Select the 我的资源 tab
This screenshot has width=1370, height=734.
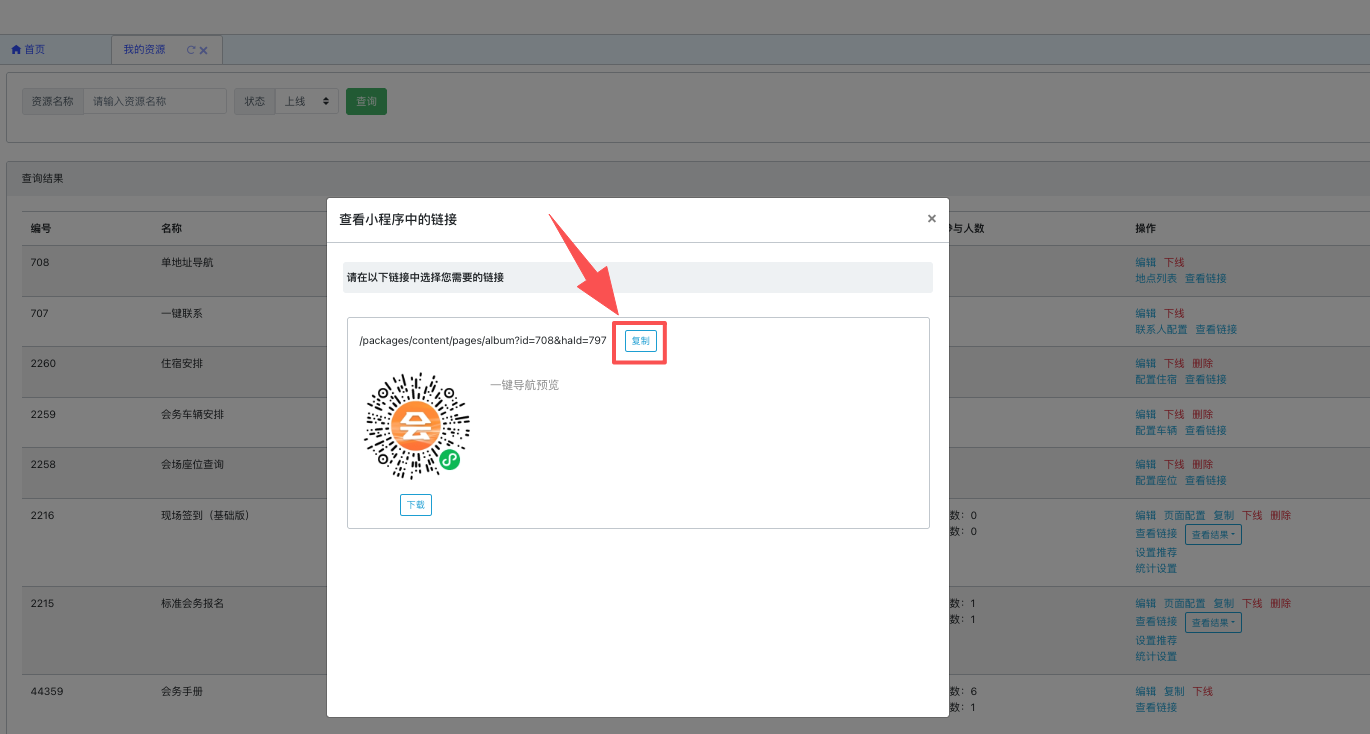click(145, 50)
